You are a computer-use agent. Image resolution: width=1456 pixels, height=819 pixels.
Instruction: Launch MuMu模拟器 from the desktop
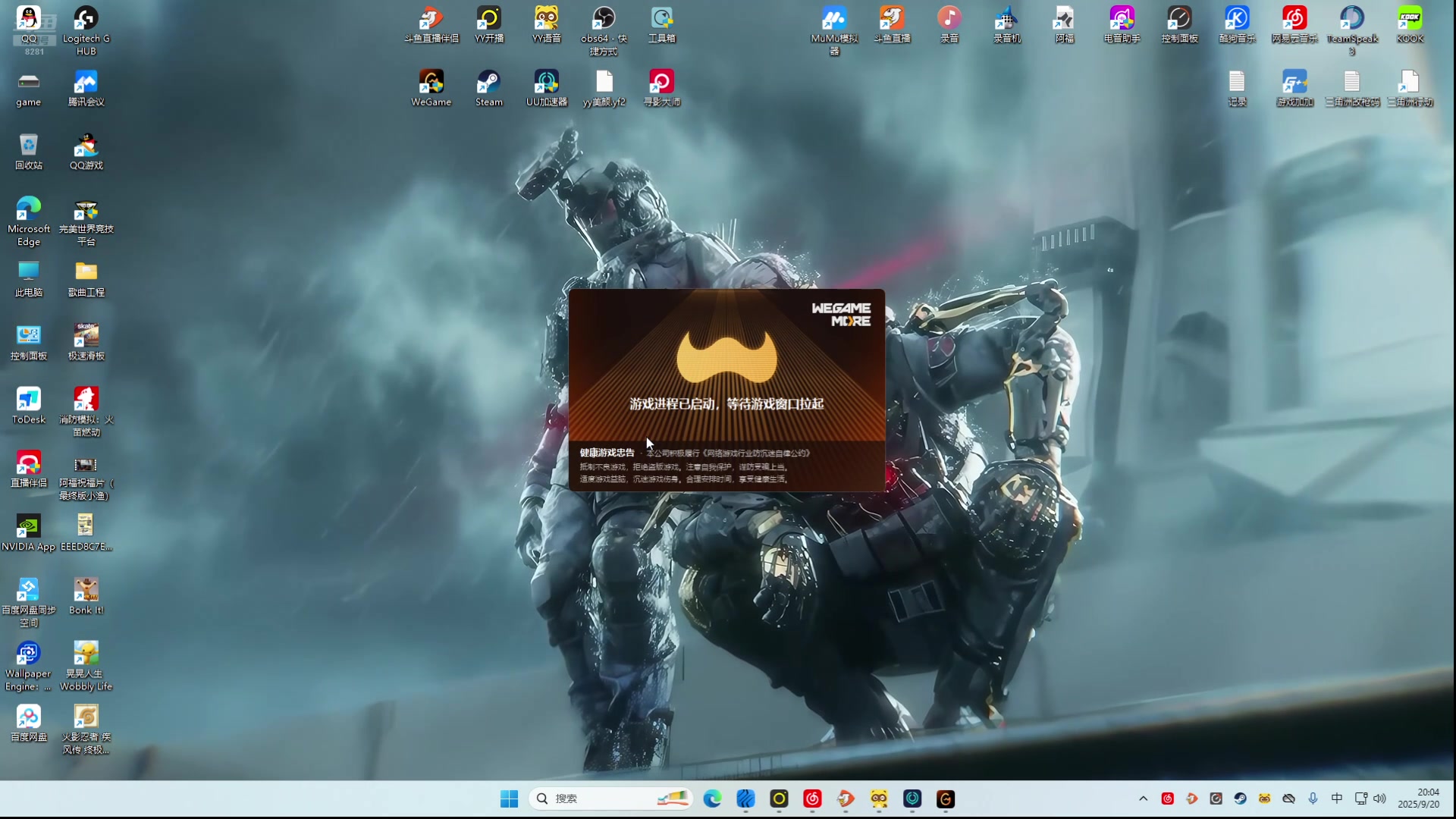coord(834,30)
